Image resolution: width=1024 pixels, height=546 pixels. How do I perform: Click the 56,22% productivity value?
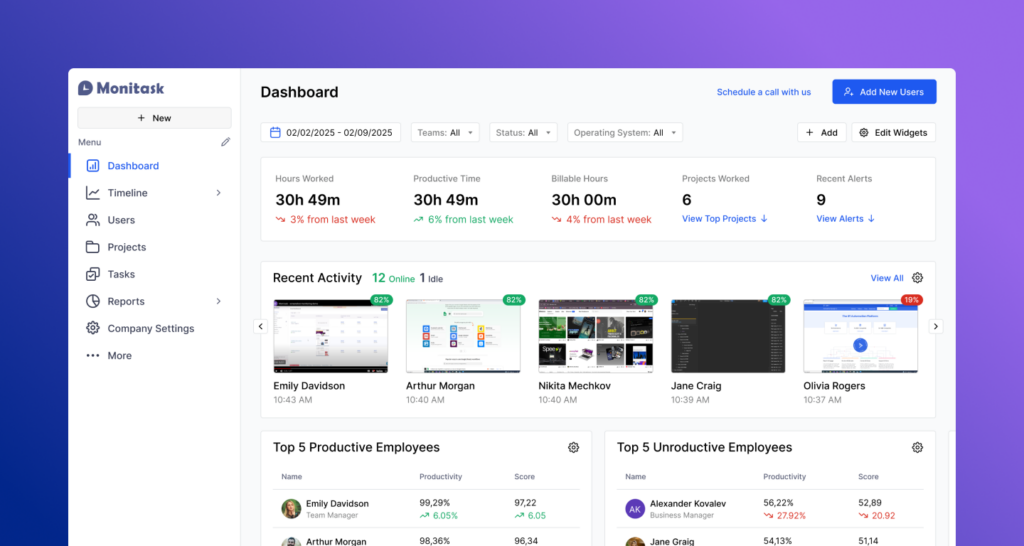pos(778,503)
